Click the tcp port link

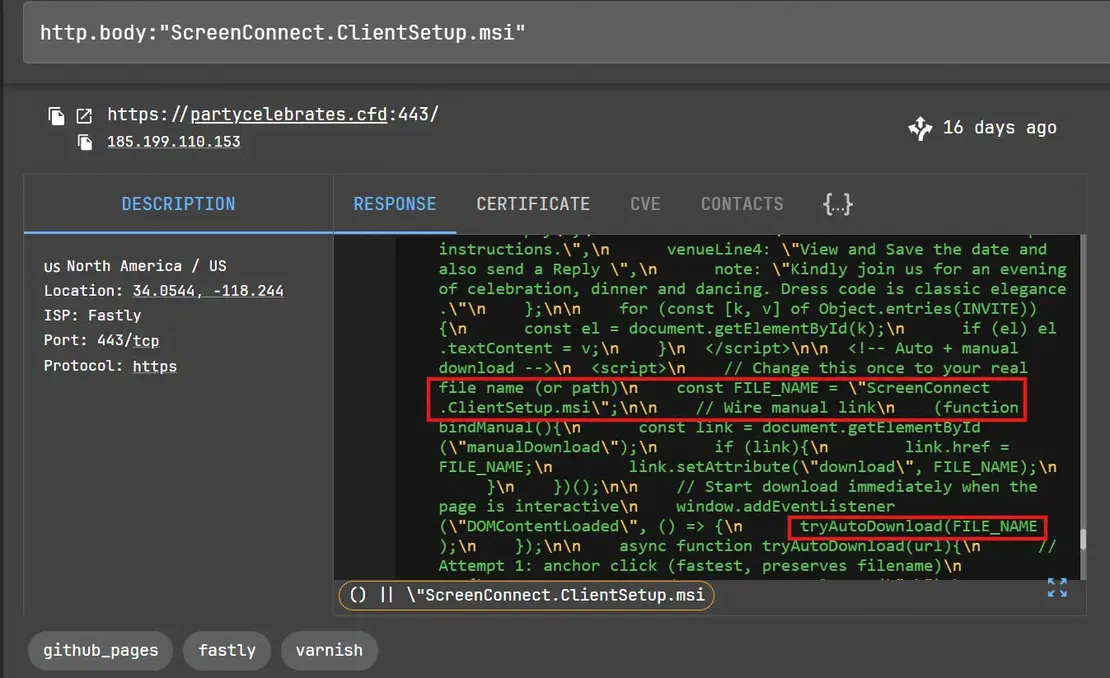click(146, 341)
